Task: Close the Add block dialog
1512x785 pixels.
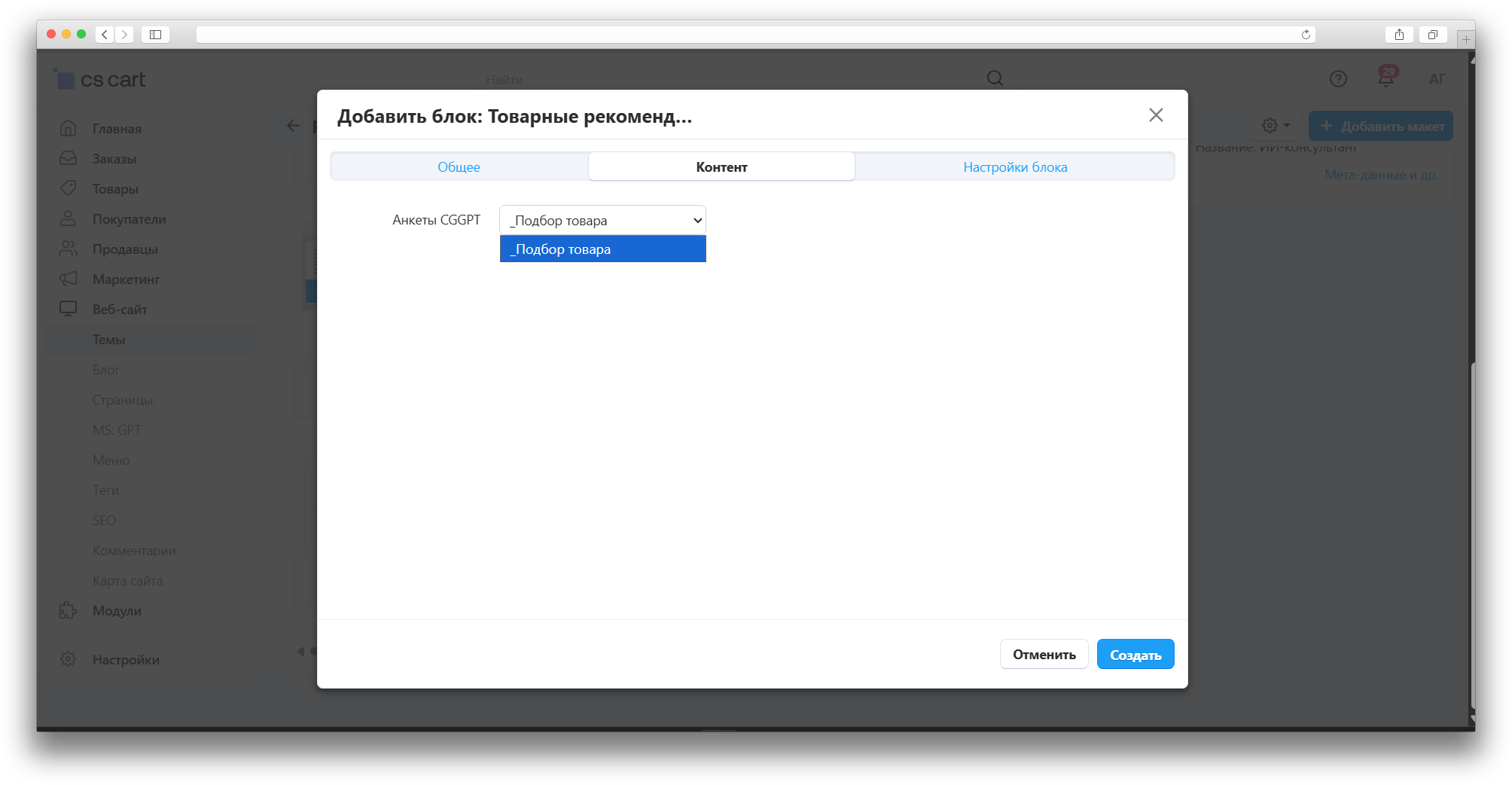Action: click(1156, 115)
